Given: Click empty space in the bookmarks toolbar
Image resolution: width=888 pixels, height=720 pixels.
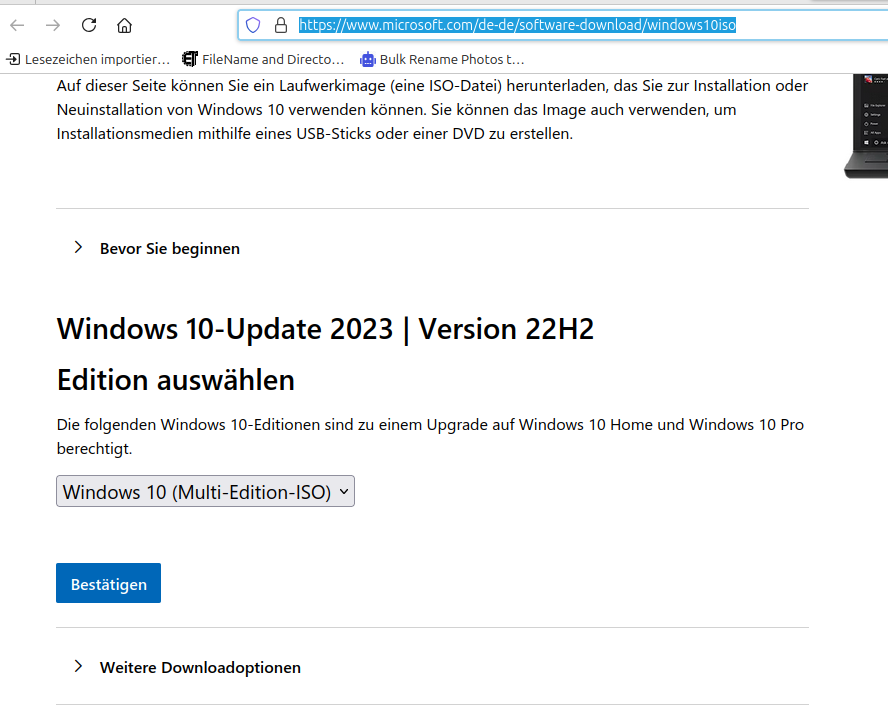Looking at the screenshot, I should 700,59.
